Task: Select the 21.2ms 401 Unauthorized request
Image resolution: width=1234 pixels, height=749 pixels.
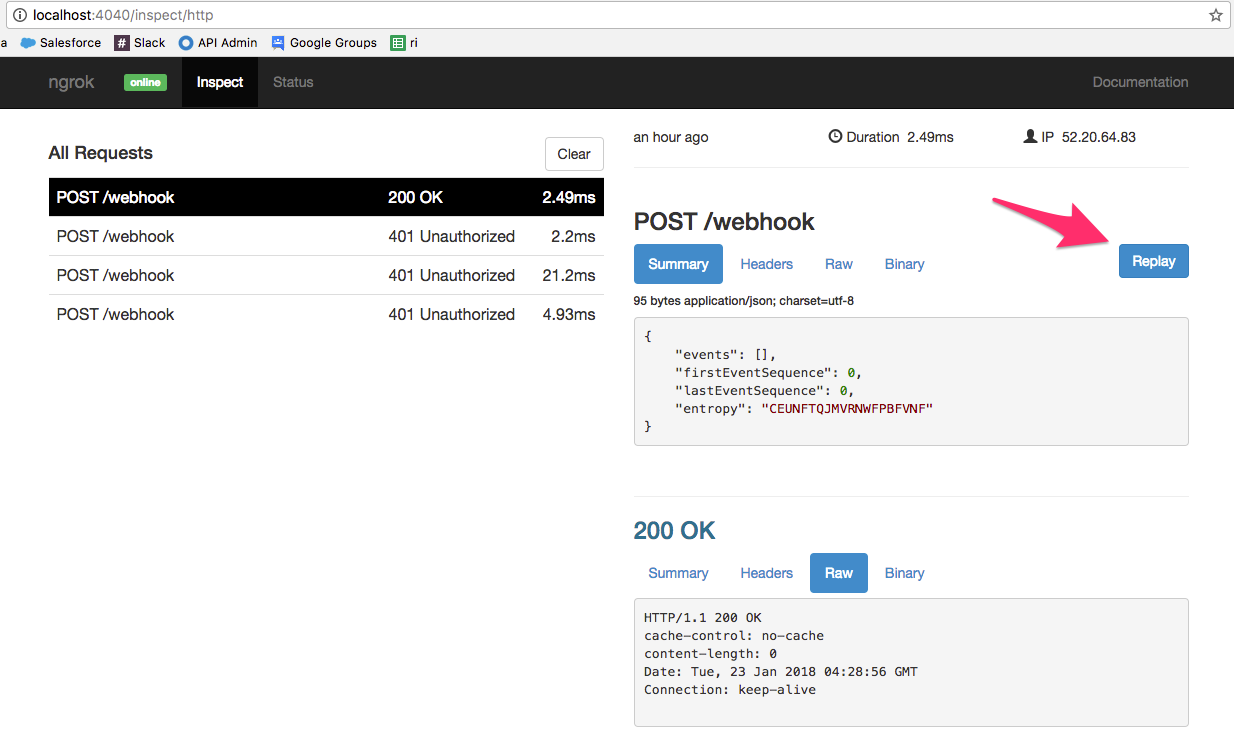Action: point(326,275)
